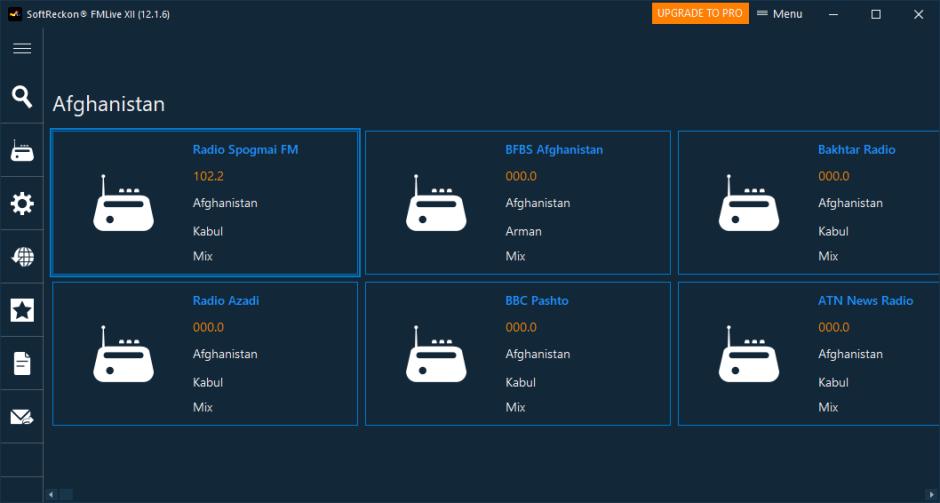Open the document page sidebar icon

22,363
